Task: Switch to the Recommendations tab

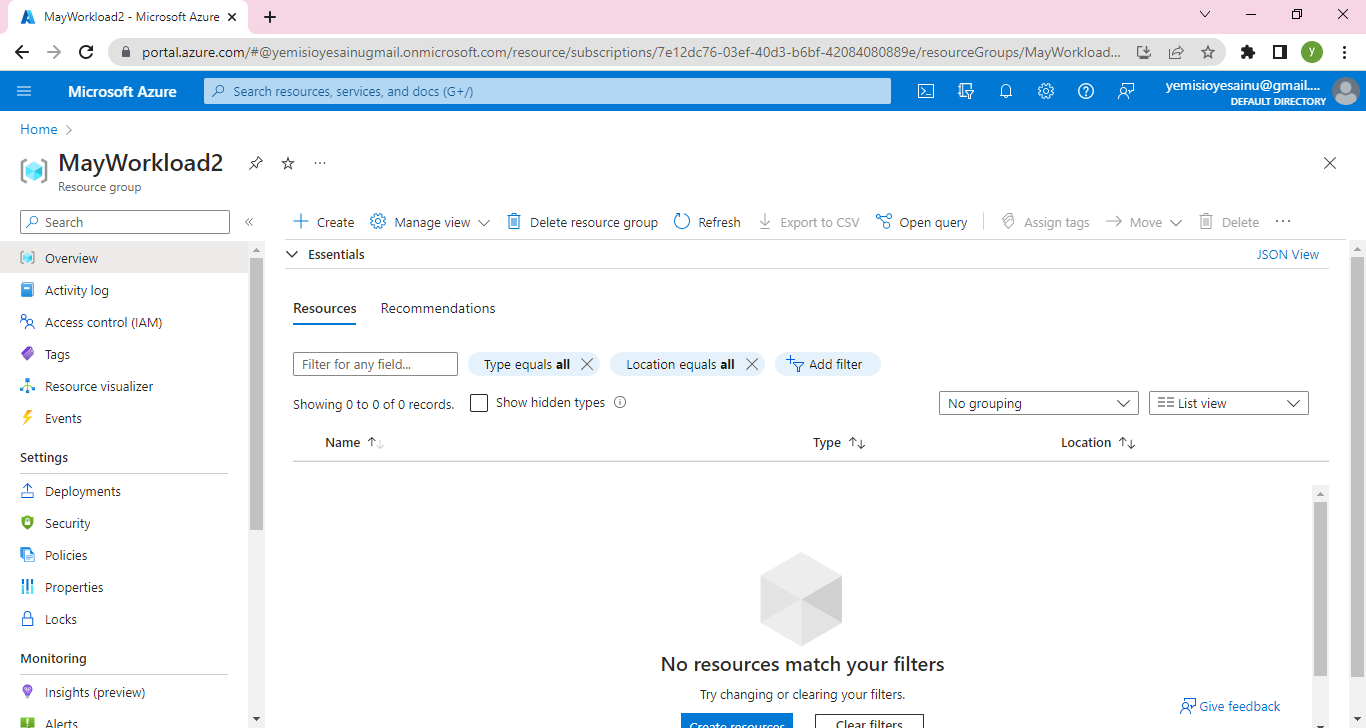Action: coord(438,308)
